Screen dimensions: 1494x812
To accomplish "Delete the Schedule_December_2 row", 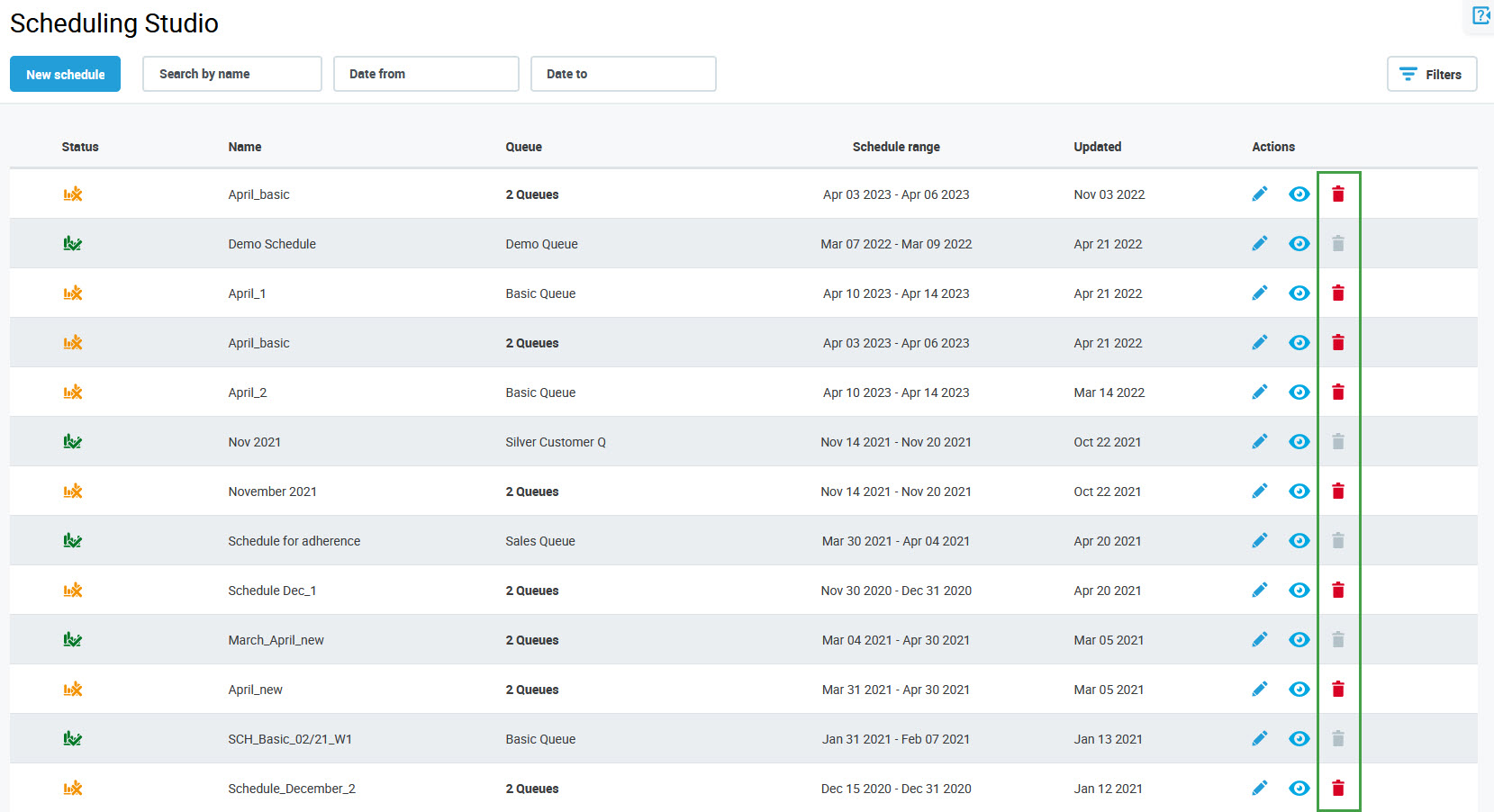I will click(x=1337, y=788).
